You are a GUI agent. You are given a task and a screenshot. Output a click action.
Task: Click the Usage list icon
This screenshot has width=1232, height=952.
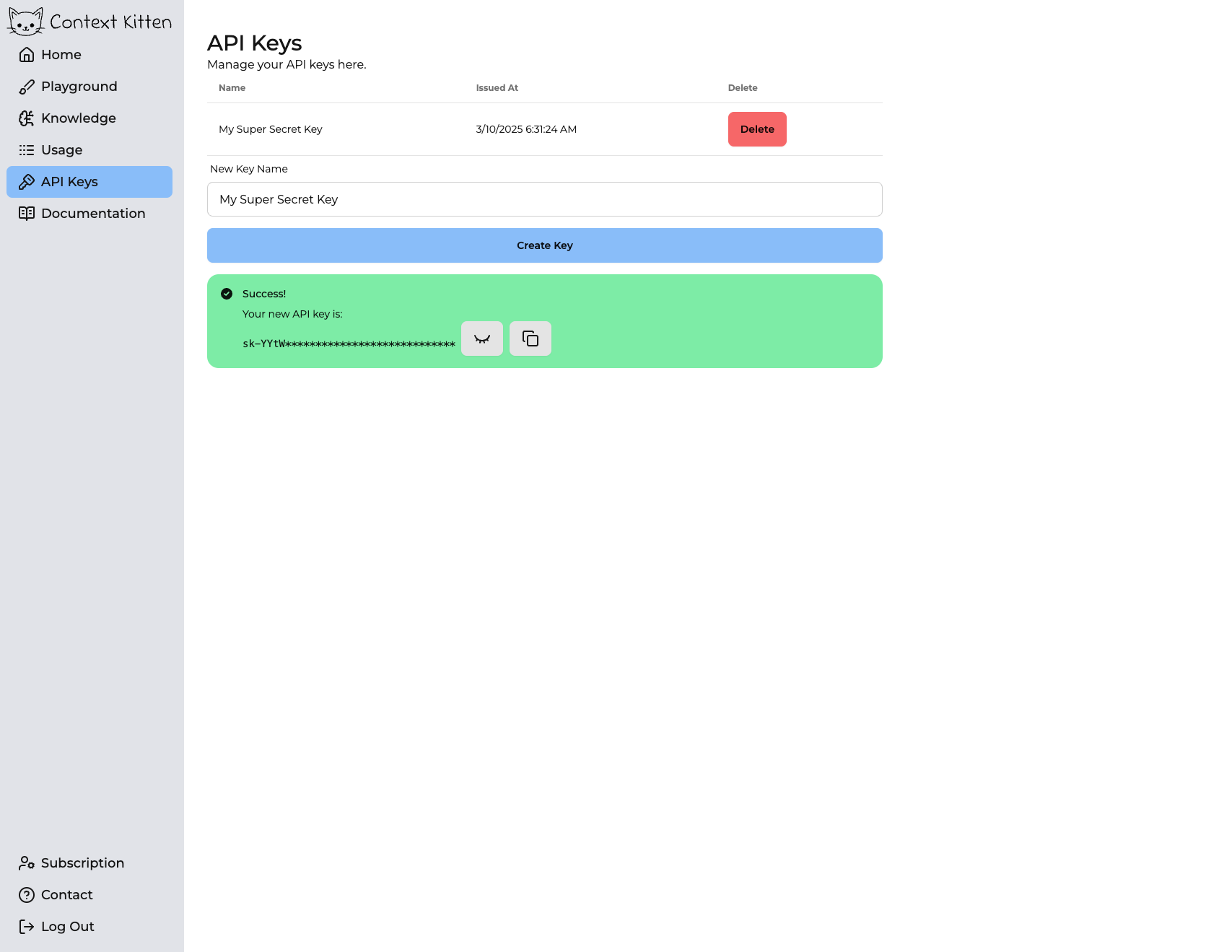click(x=27, y=150)
